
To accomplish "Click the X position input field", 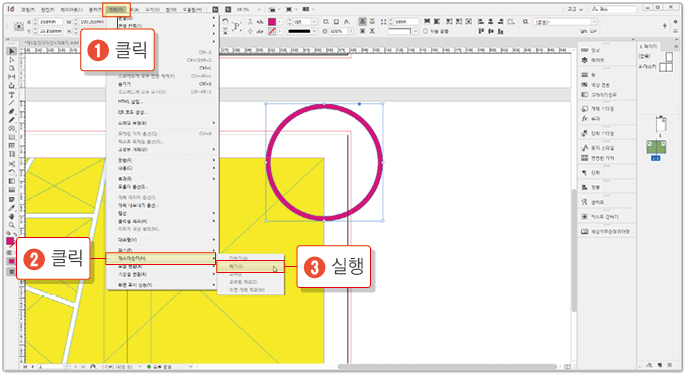I will [51, 22].
